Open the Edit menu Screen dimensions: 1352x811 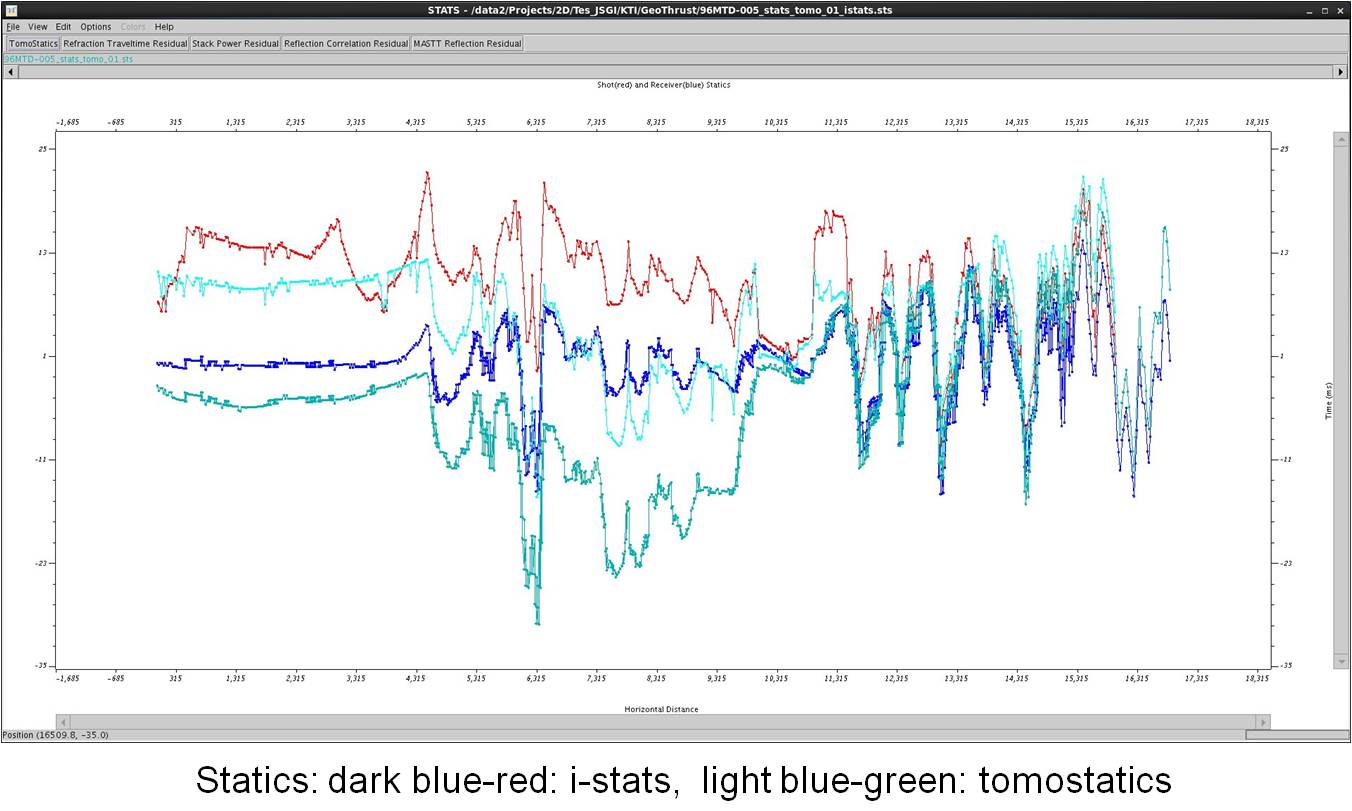click(x=63, y=27)
